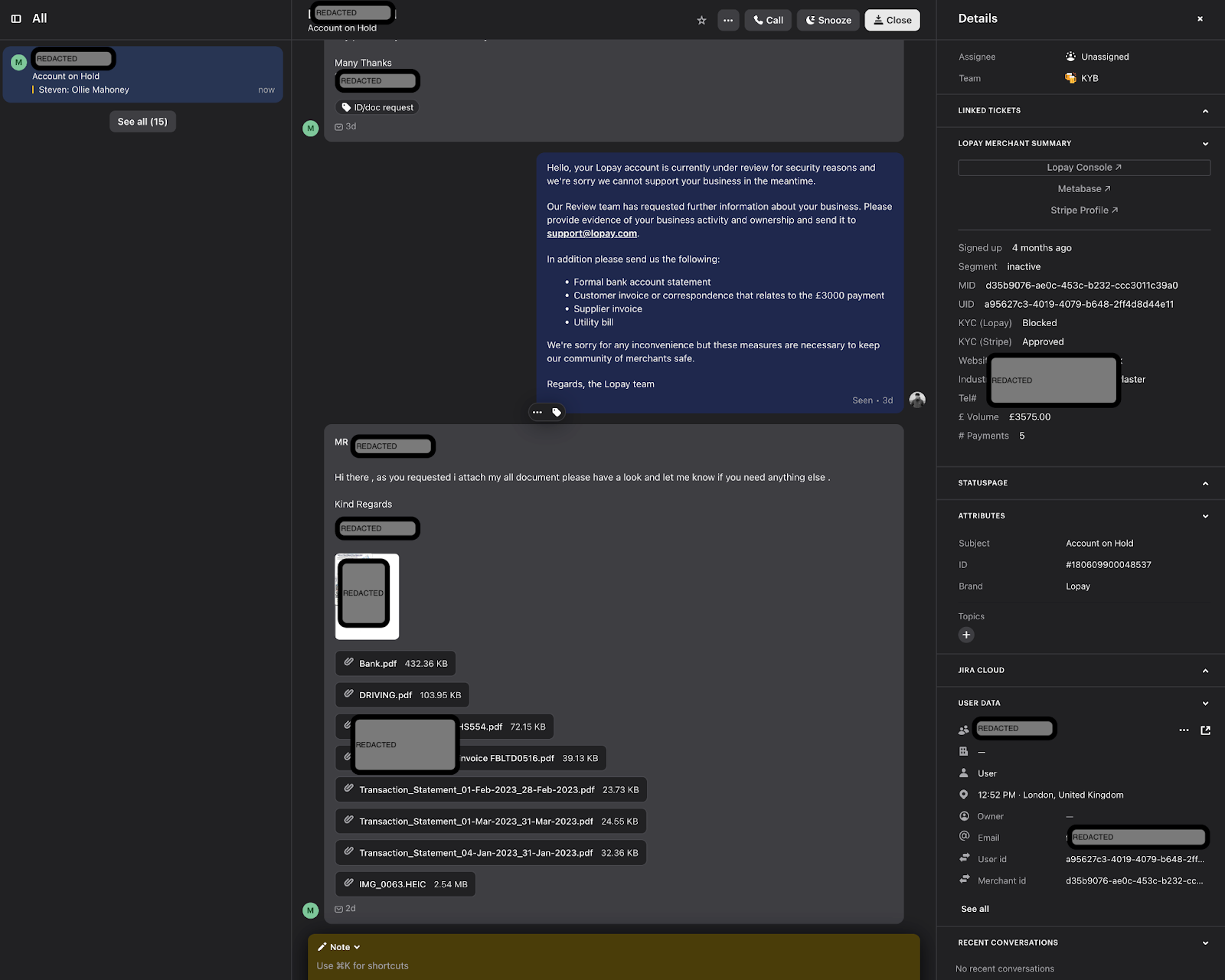
Task: Click the Snooze button
Action: [x=828, y=21]
